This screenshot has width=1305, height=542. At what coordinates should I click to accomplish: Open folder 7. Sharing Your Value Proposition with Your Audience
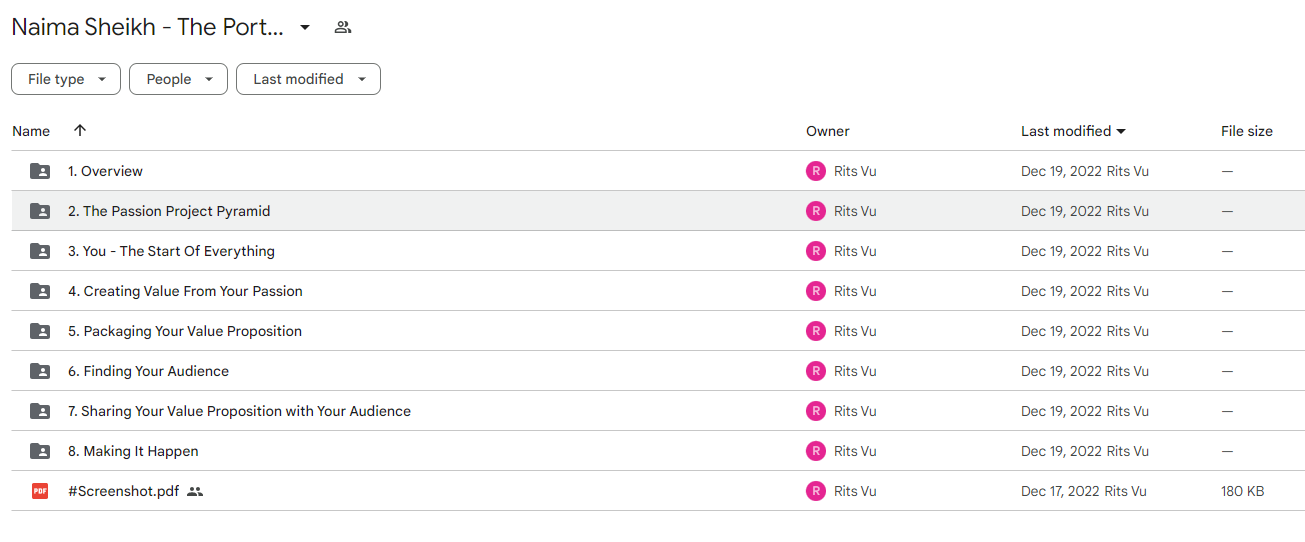point(239,411)
